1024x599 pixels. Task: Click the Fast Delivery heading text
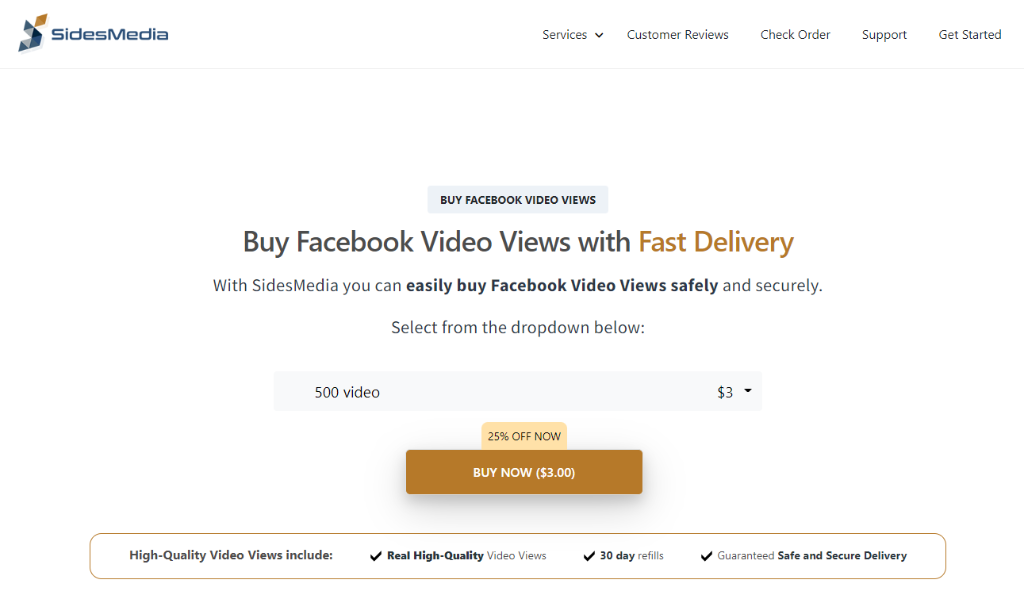[x=715, y=242]
